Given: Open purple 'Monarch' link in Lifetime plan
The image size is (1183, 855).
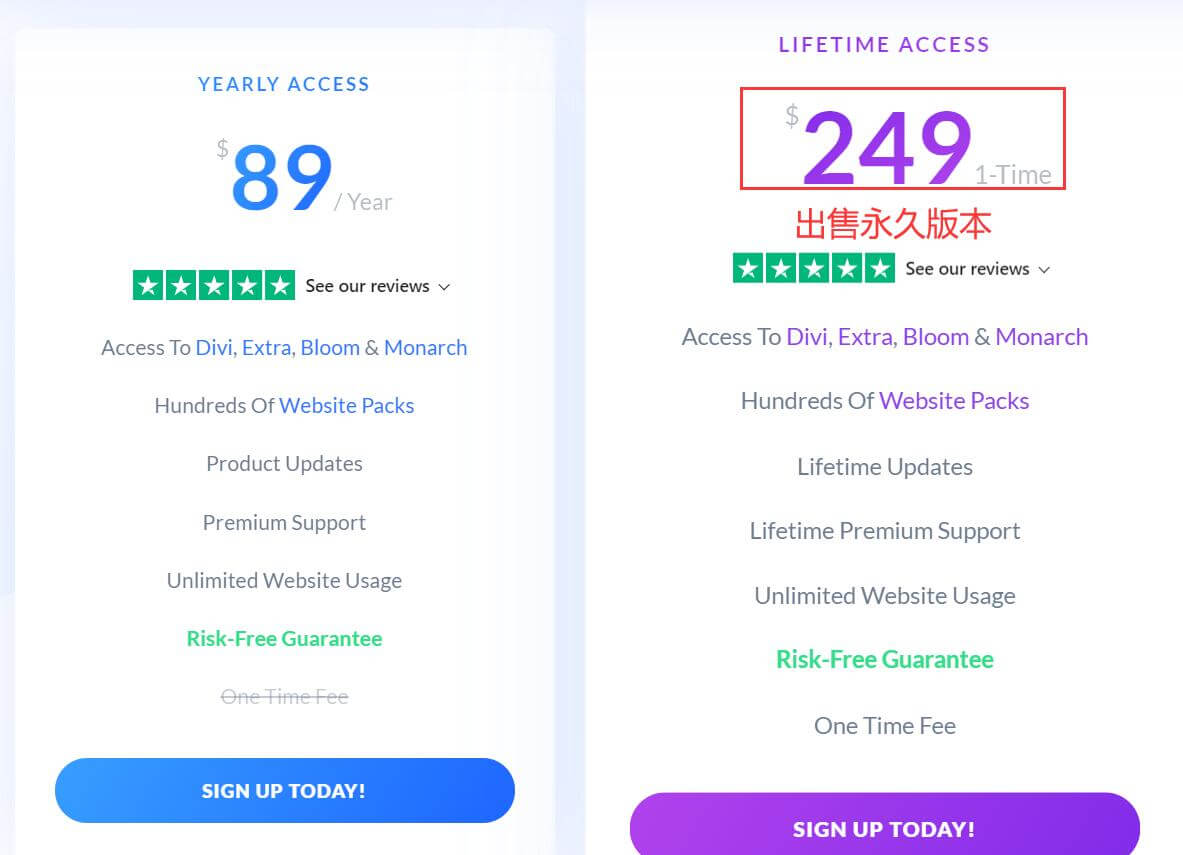Looking at the screenshot, I should 1041,337.
